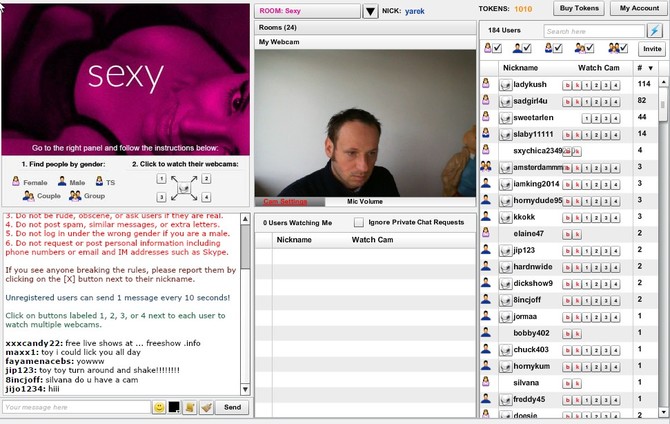Image resolution: width=670 pixels, height=424 pixels.
Task: Send the chat message
Action: [232, 407]
